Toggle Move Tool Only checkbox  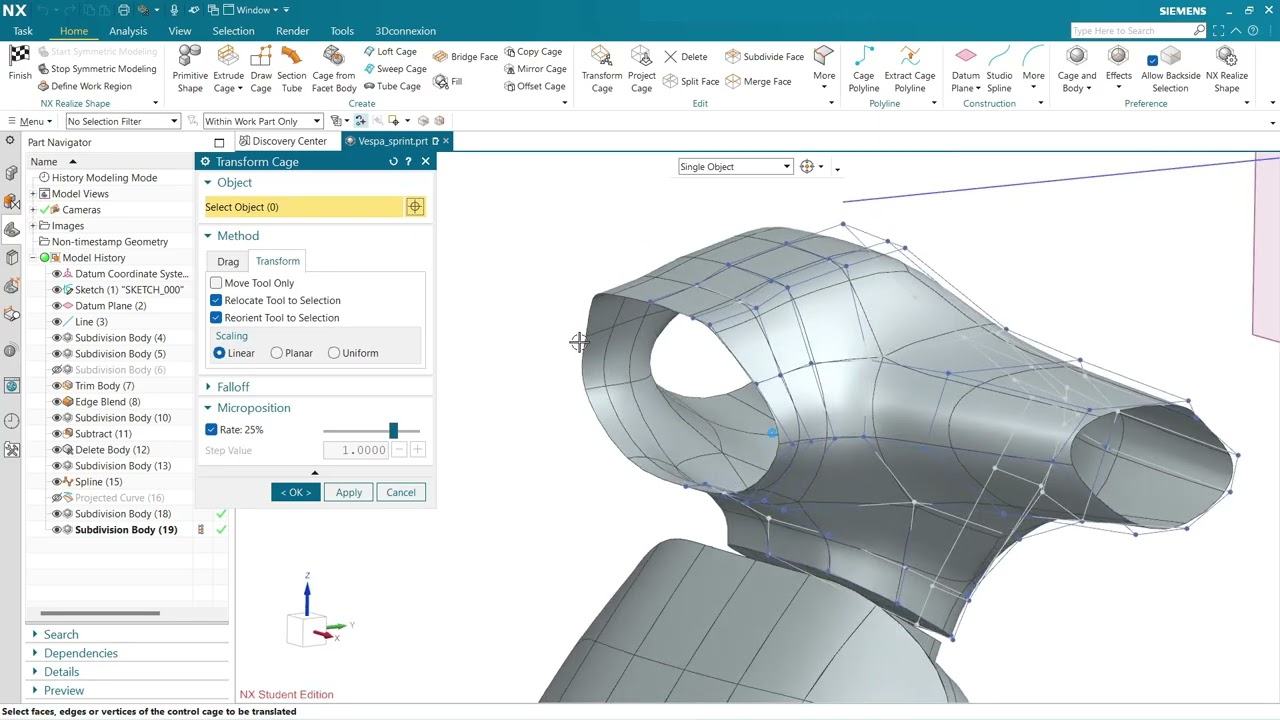point(216,283)
